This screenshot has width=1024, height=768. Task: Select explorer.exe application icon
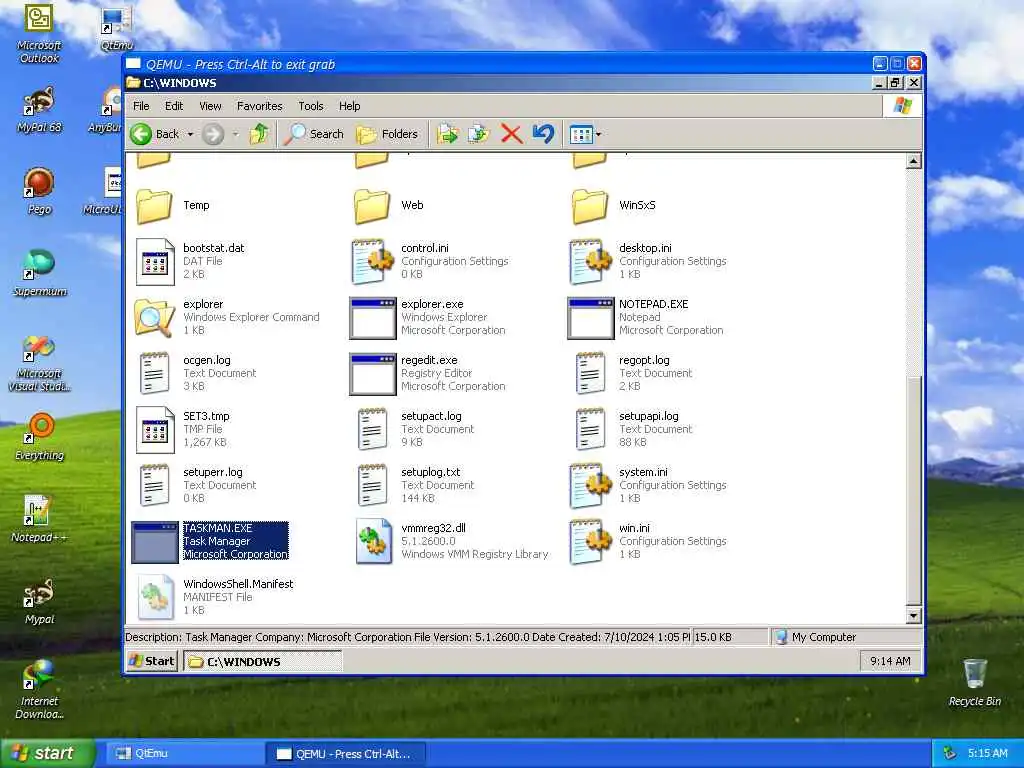(x=372, y=318)
